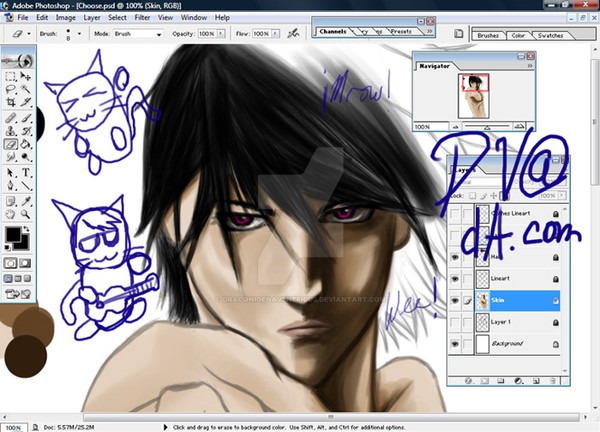Open the Window menu
Viewport: 600px width, 432px height.
(194, 18)
